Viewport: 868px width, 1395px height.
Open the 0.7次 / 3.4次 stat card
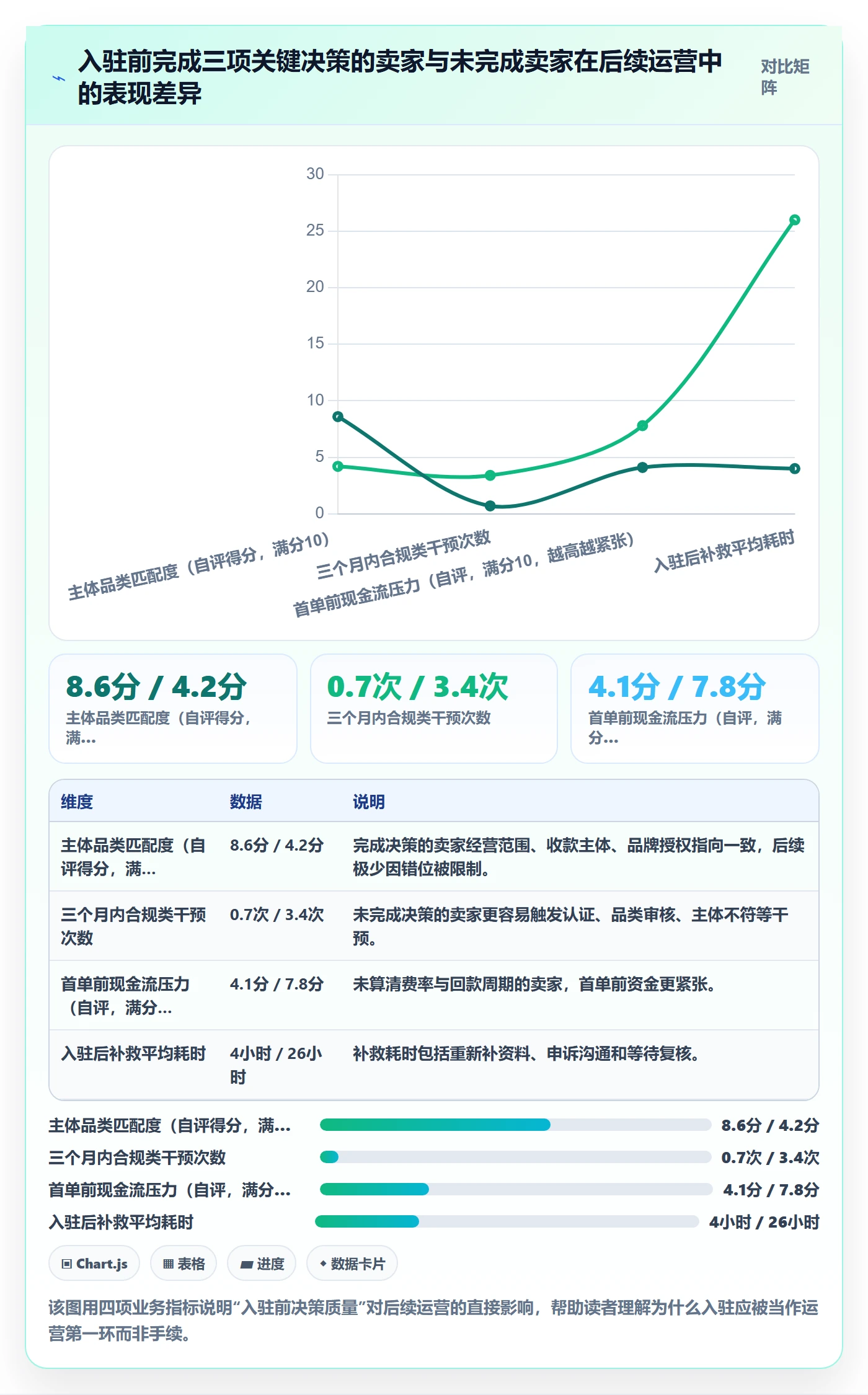tap(434, 709)
